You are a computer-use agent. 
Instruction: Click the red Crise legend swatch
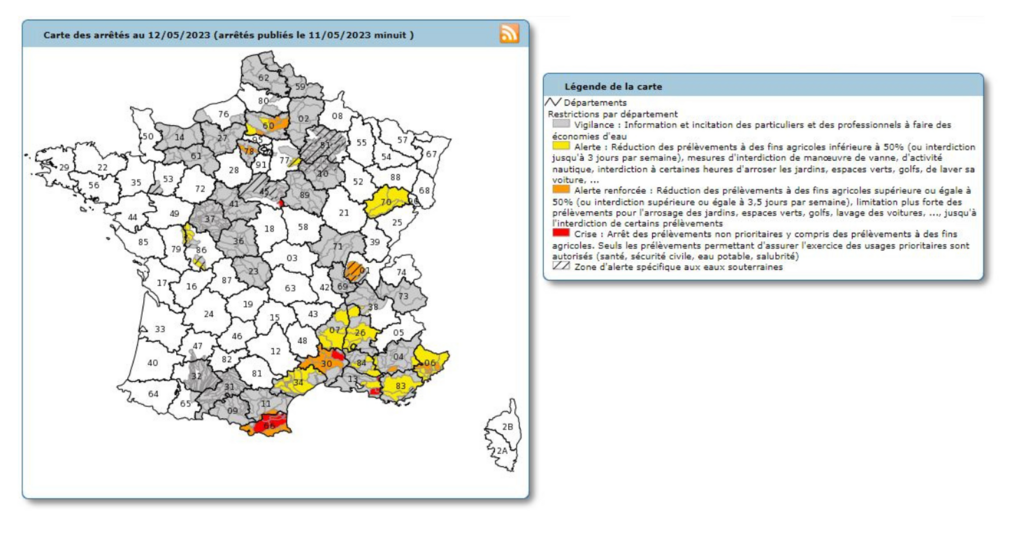[558, 234]
